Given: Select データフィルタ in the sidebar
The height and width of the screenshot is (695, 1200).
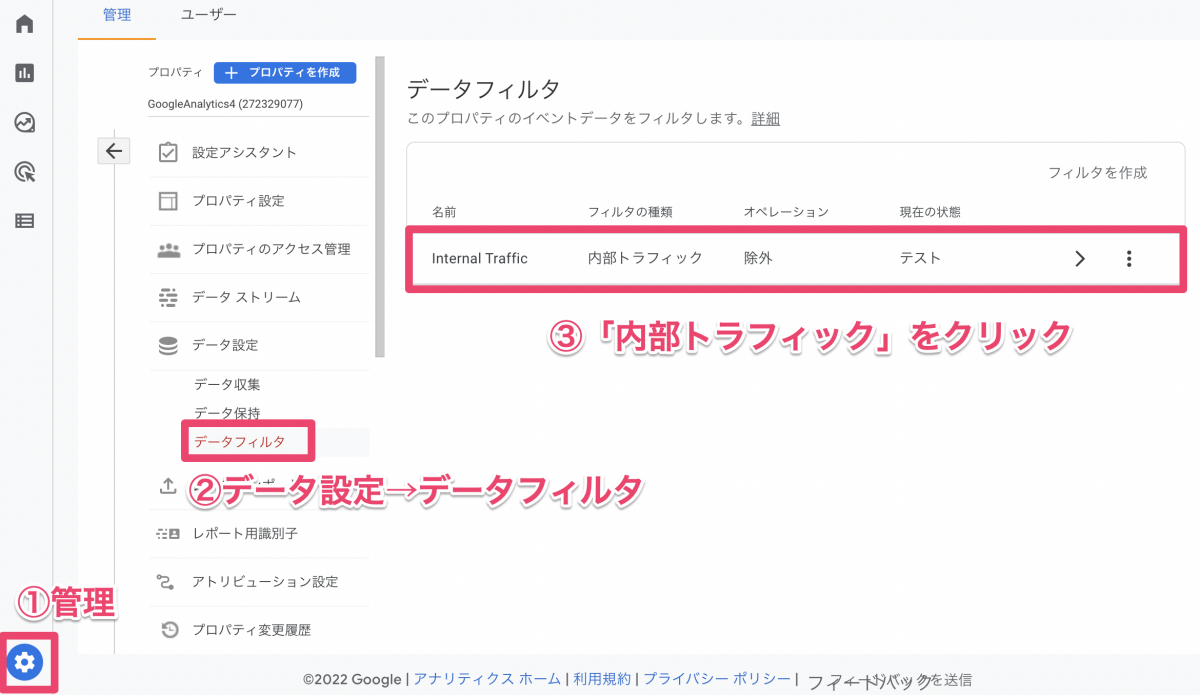Looking at the screenshot, I should click(x=239, y=442).
